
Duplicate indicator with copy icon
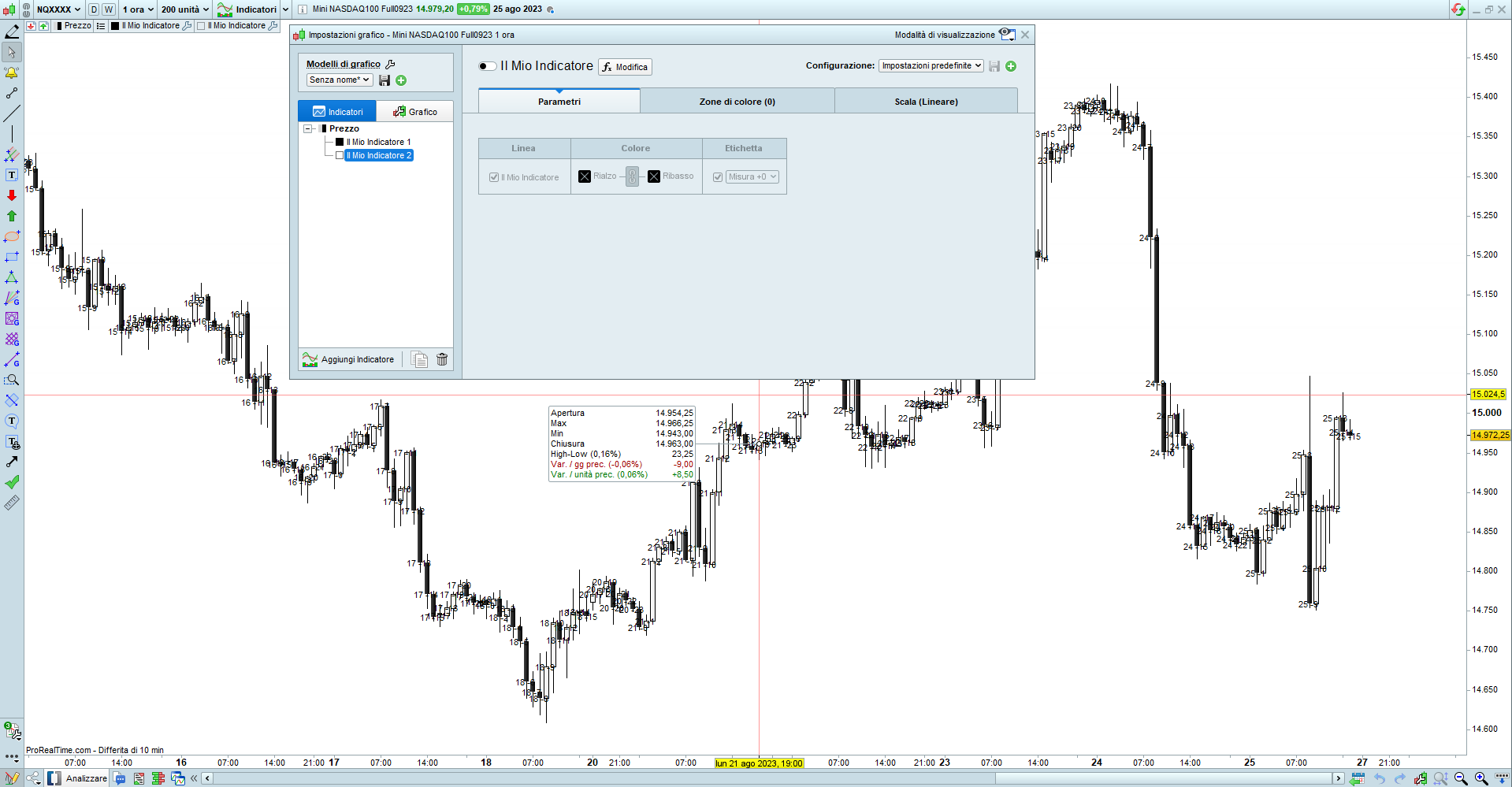(x=420, y=359)
